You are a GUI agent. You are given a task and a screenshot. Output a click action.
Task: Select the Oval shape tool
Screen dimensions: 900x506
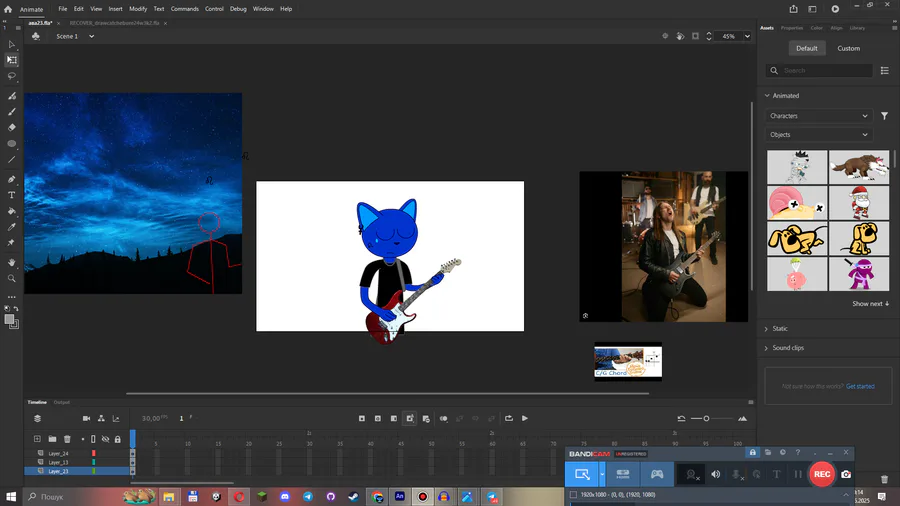11,143
